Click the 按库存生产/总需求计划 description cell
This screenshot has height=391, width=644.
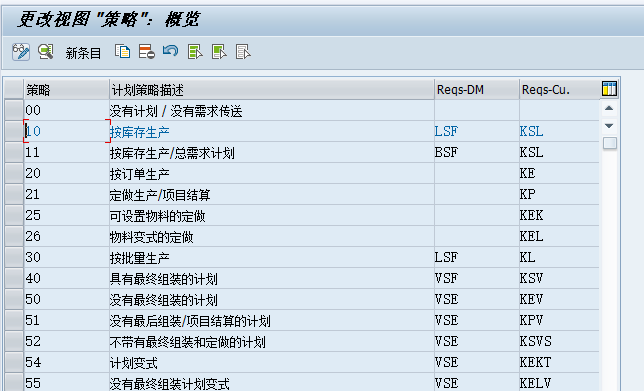point(271,152)
